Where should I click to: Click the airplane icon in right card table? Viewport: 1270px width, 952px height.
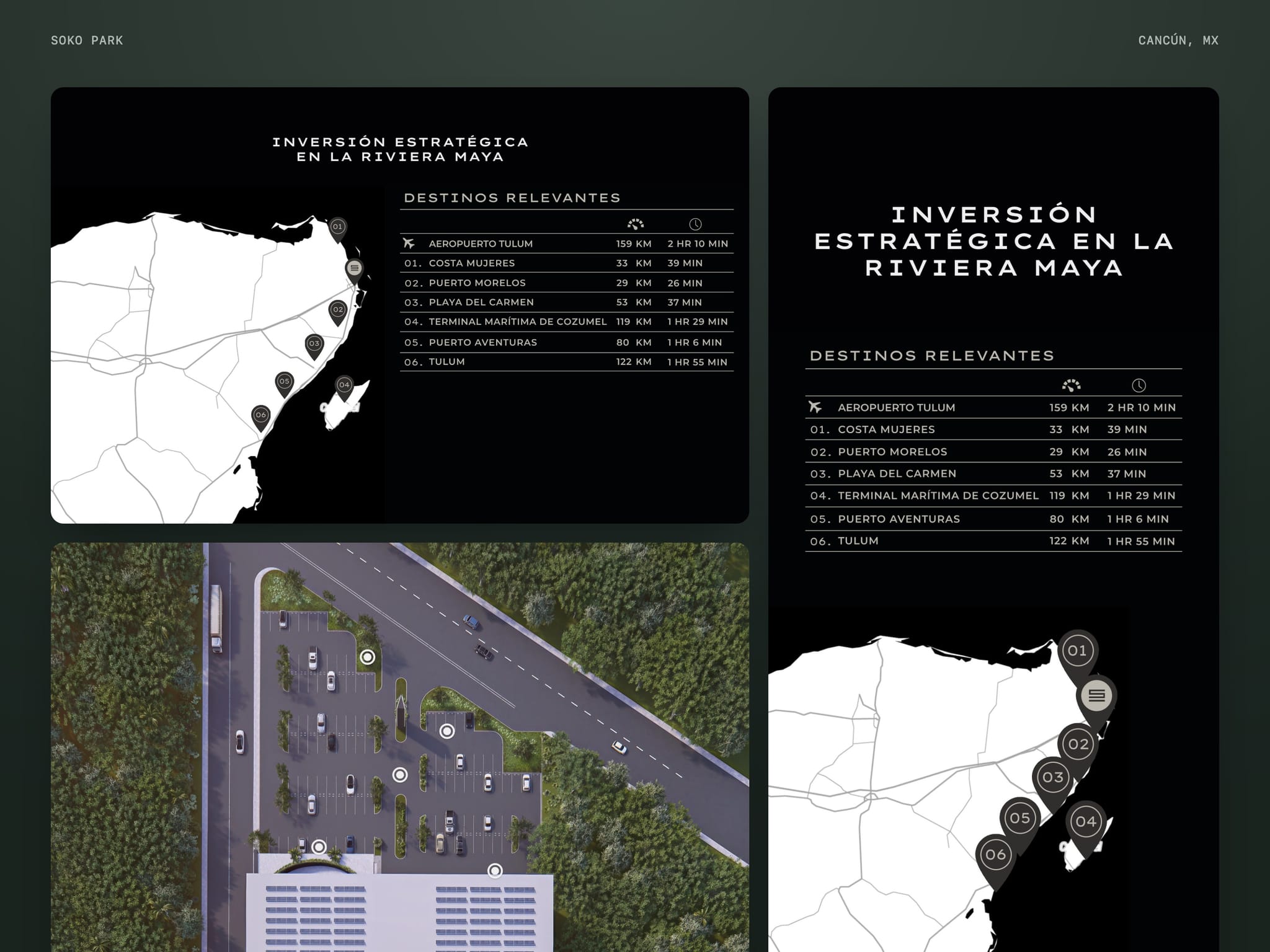pyautogui.click(x=815, y=407)
